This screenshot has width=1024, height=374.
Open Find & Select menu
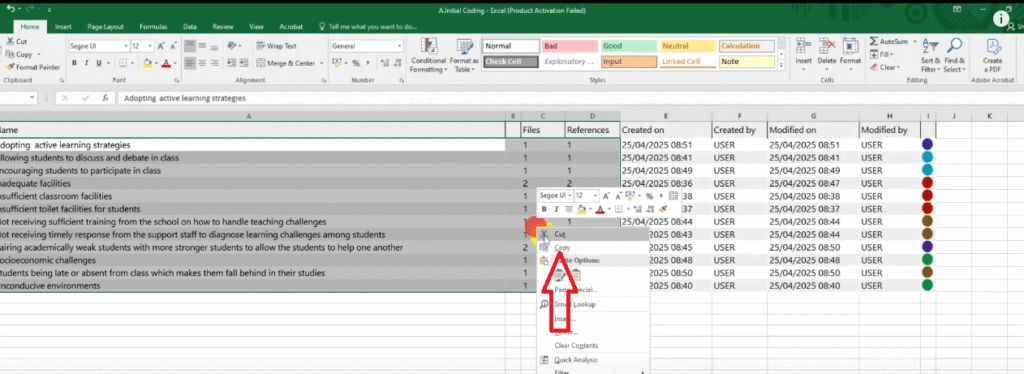click(x=953, y=55)
